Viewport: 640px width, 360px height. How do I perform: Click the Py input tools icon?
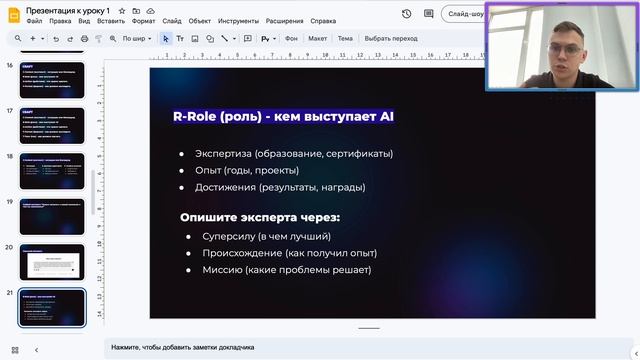[x=265, y=39]
